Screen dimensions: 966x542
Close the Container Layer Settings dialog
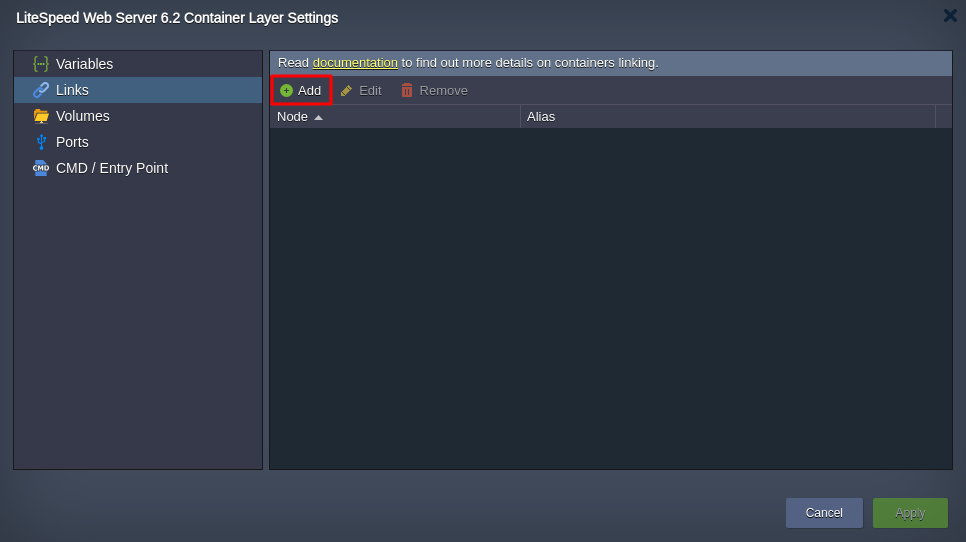click(x=949, y=15)
